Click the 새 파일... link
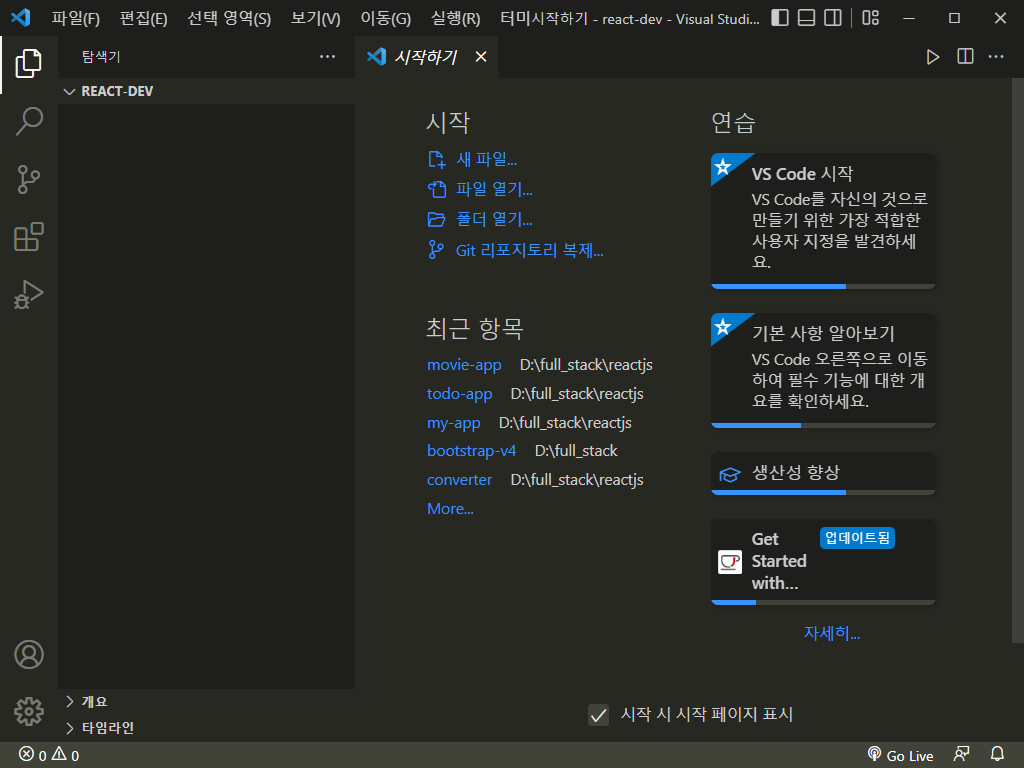The image size is (1024, 768). click(x=473, y=159)
